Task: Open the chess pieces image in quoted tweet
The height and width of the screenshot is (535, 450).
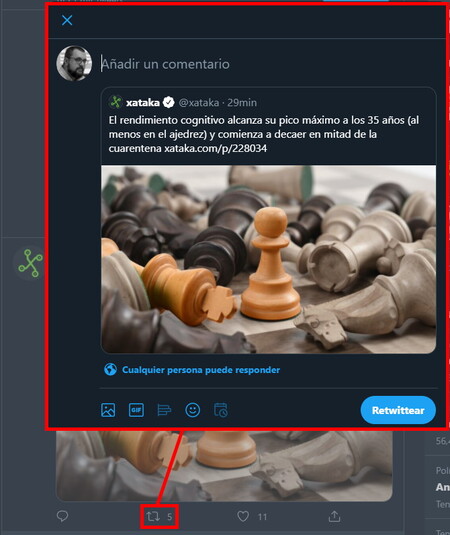Action: click(268, 259)
